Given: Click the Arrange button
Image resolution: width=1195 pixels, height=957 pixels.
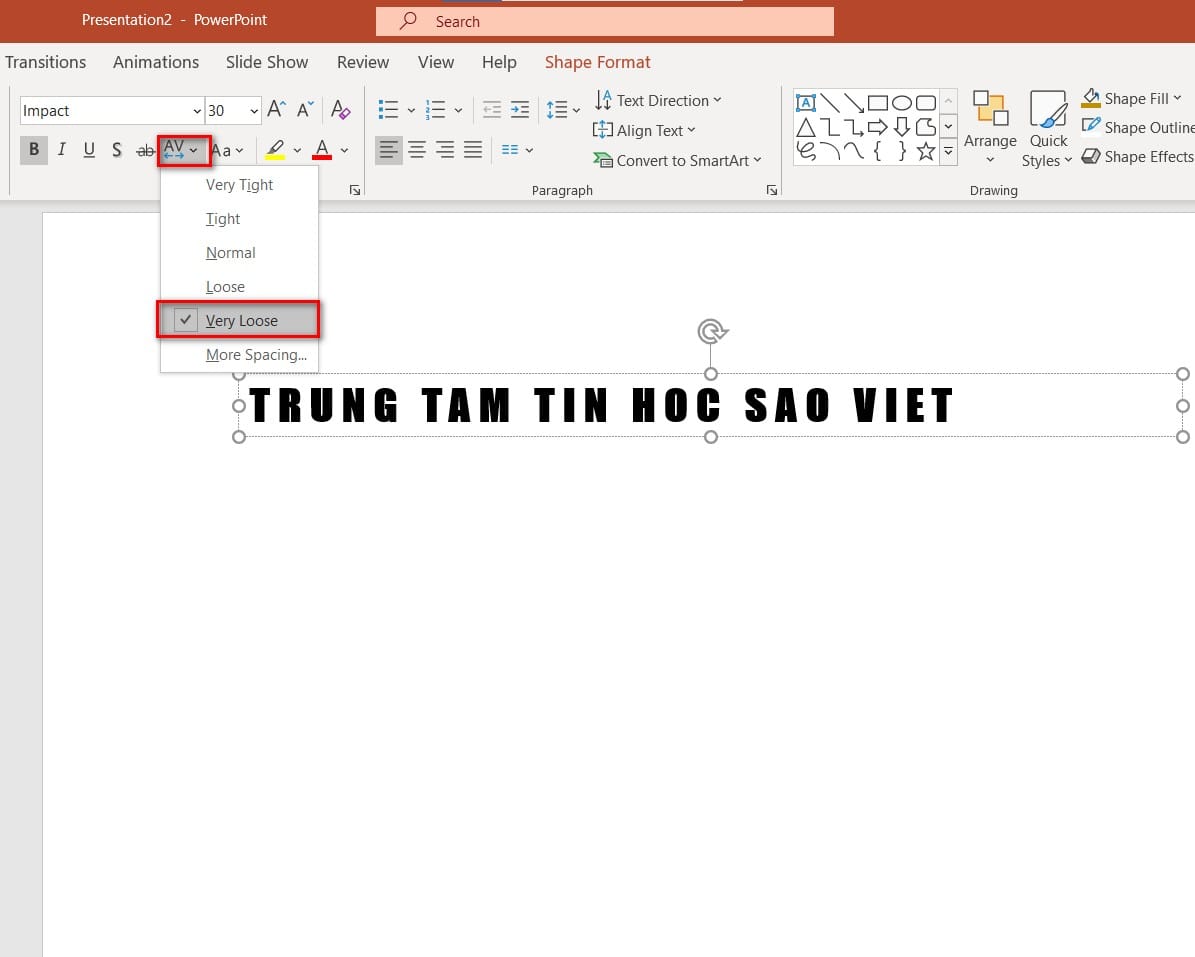Looking at the screenshot, I should (x=990, y=127).
